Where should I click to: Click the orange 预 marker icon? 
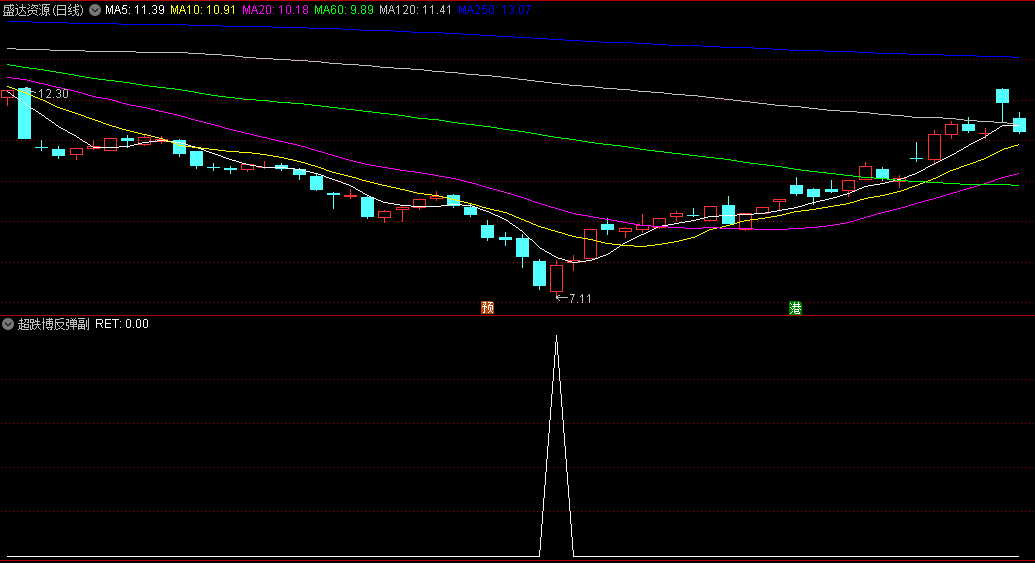coord(488,308)
